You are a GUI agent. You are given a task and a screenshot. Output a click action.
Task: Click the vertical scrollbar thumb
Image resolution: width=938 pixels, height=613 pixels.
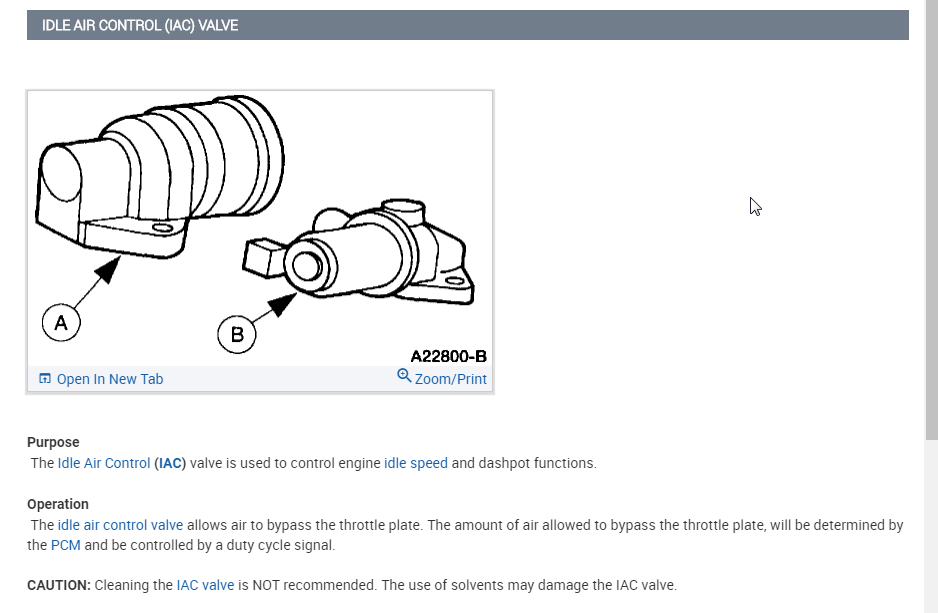tap(931, 220)
